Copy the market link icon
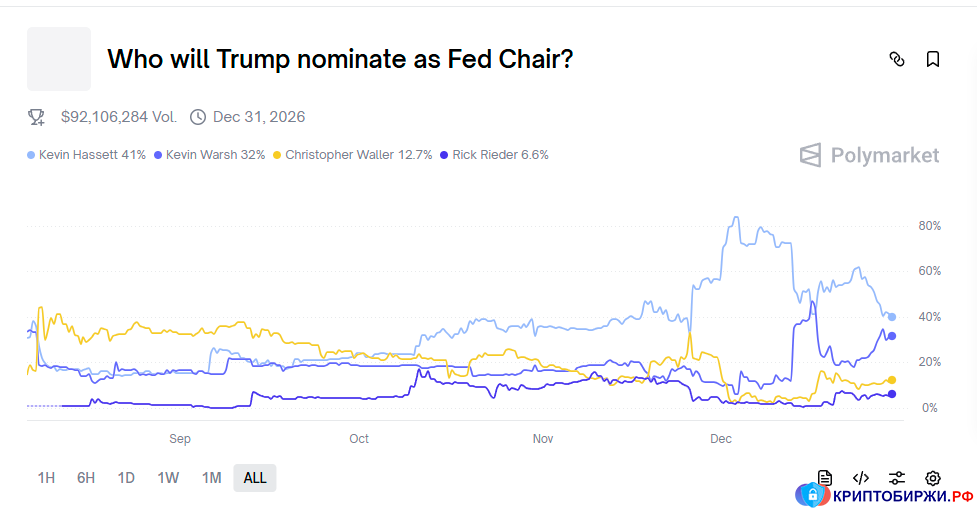 897,59
